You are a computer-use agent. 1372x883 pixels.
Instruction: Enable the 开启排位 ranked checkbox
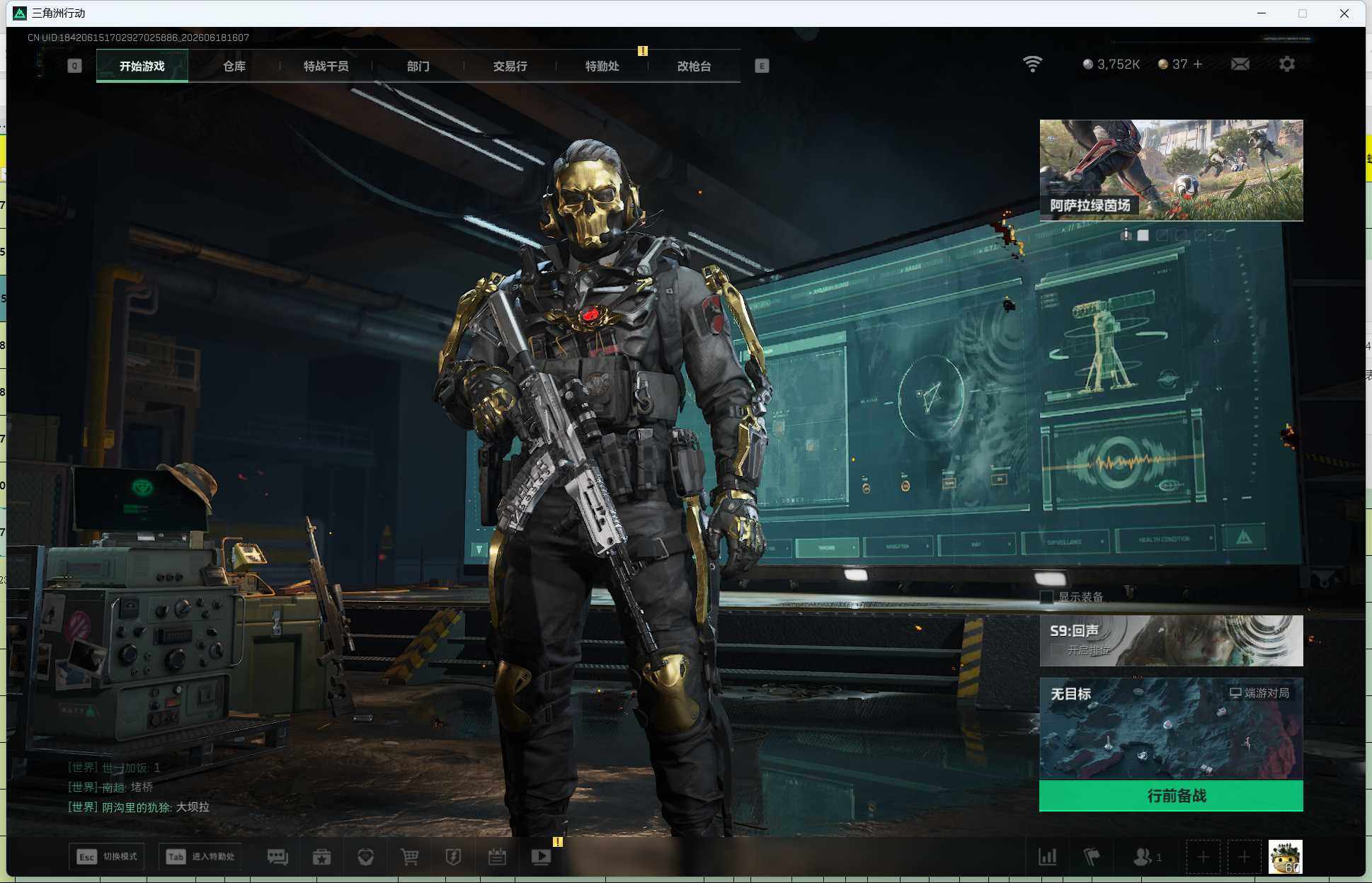pyautogui.click(x=1057, y=650)
